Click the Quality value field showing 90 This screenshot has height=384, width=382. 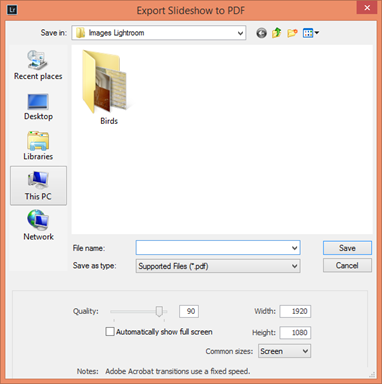(x=189, y=311)
